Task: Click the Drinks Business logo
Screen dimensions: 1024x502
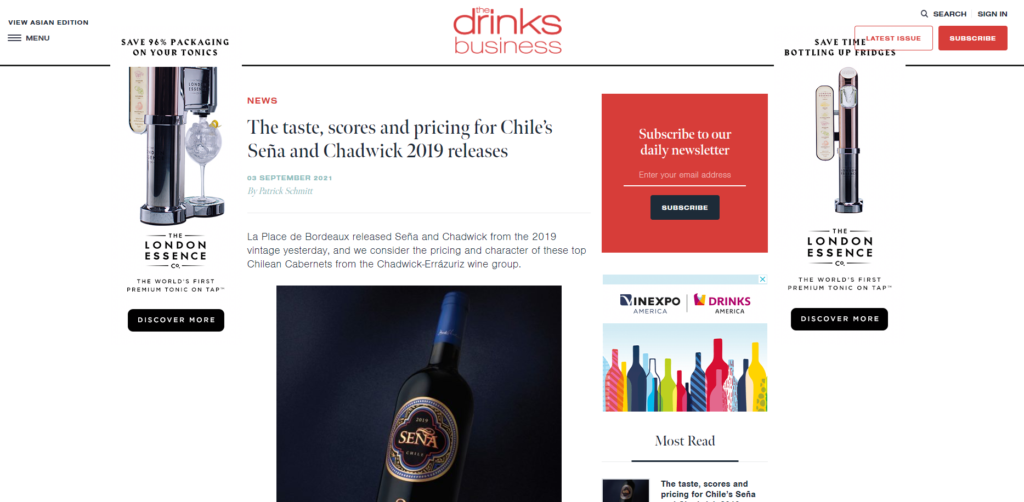Action: 507,30
